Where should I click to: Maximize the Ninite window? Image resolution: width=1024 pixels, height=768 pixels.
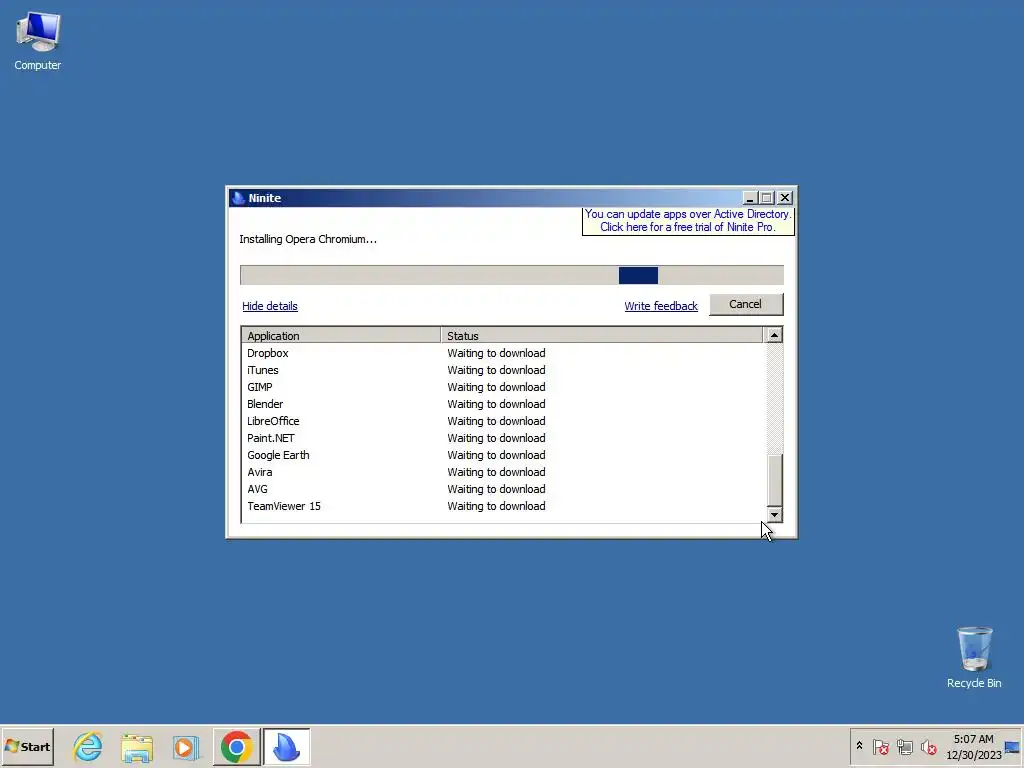click(767, 198)
